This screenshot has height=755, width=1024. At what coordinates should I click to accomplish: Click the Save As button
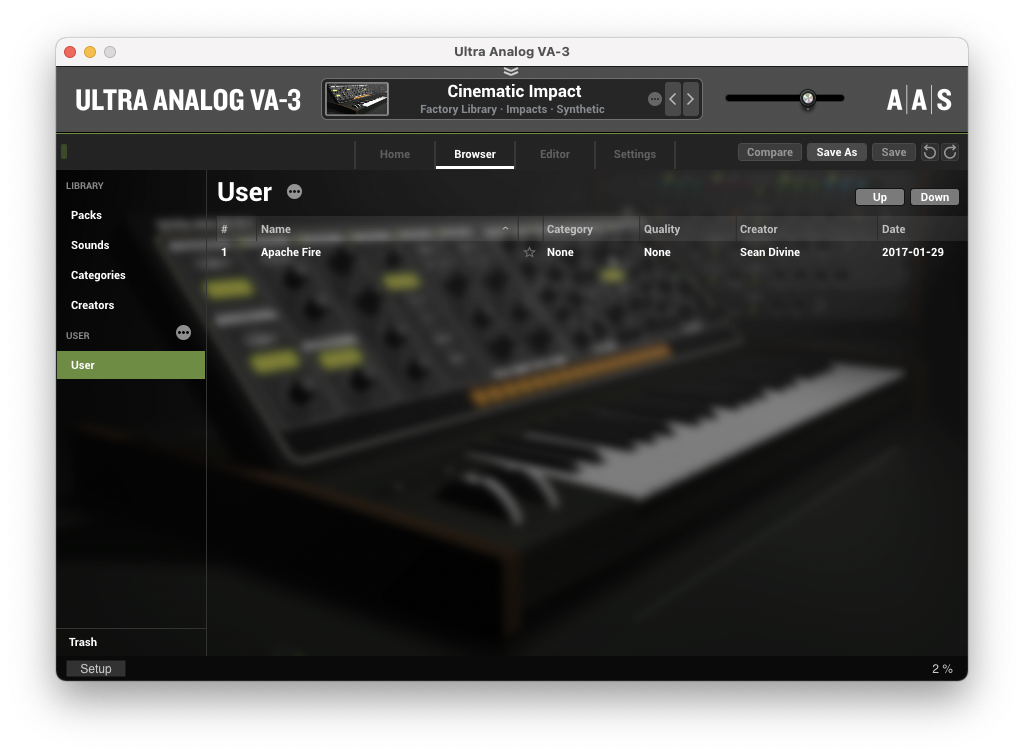[836, 152]
